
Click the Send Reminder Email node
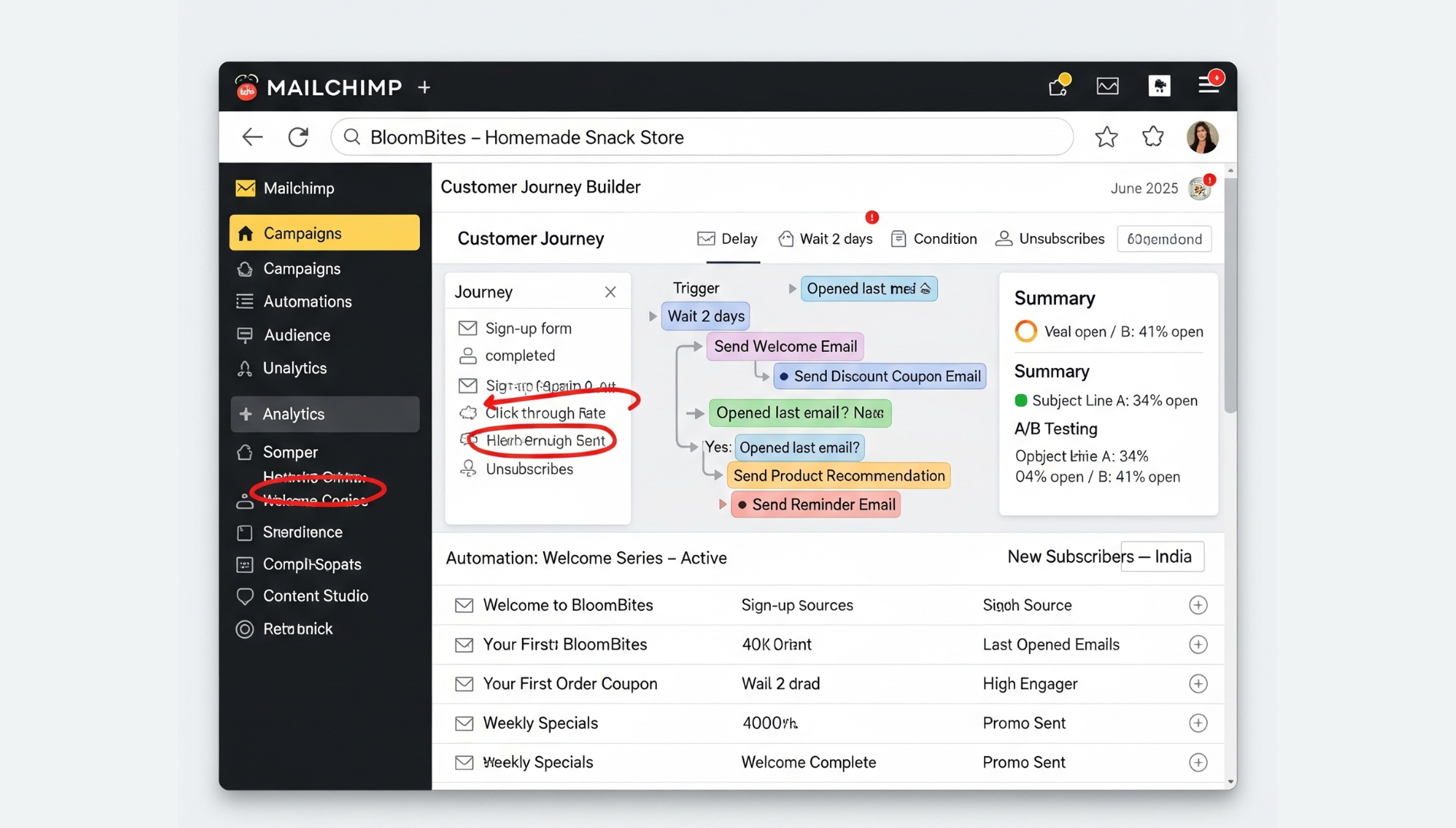815,505
